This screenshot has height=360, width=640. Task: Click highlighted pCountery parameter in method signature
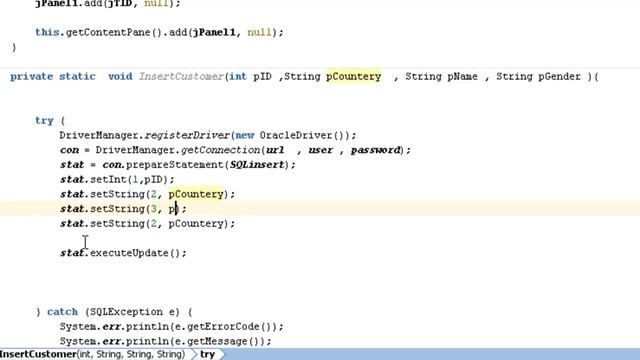353,77
